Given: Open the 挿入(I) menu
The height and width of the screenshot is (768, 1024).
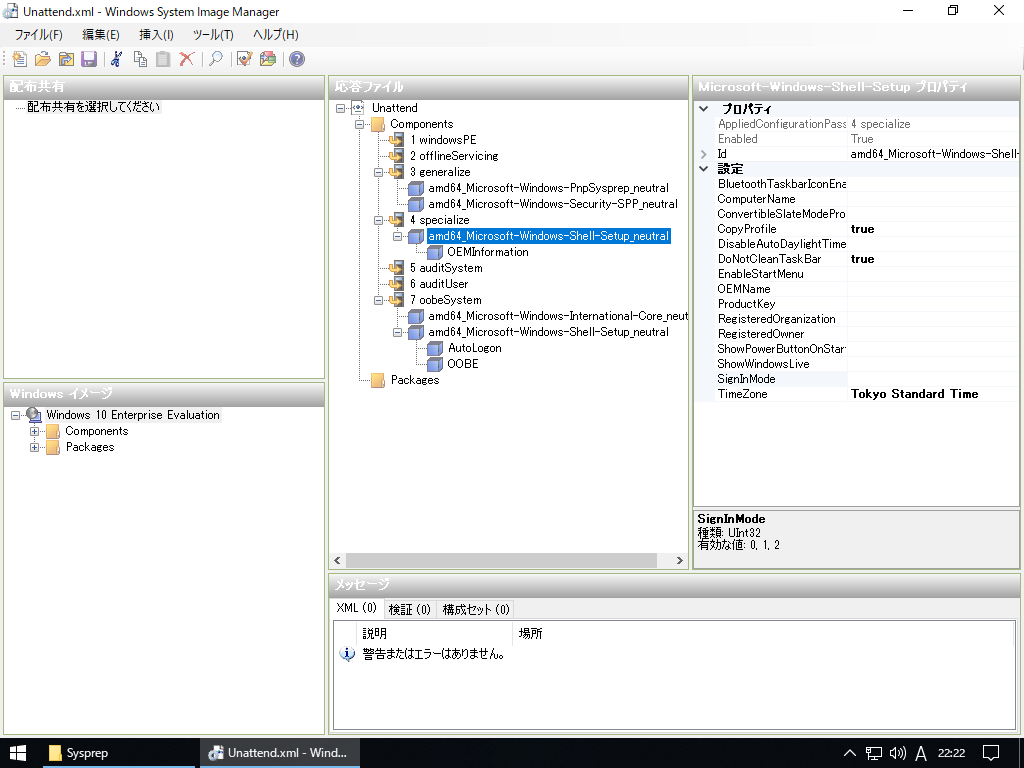Looking at the screenshot, I should point(156,35).
